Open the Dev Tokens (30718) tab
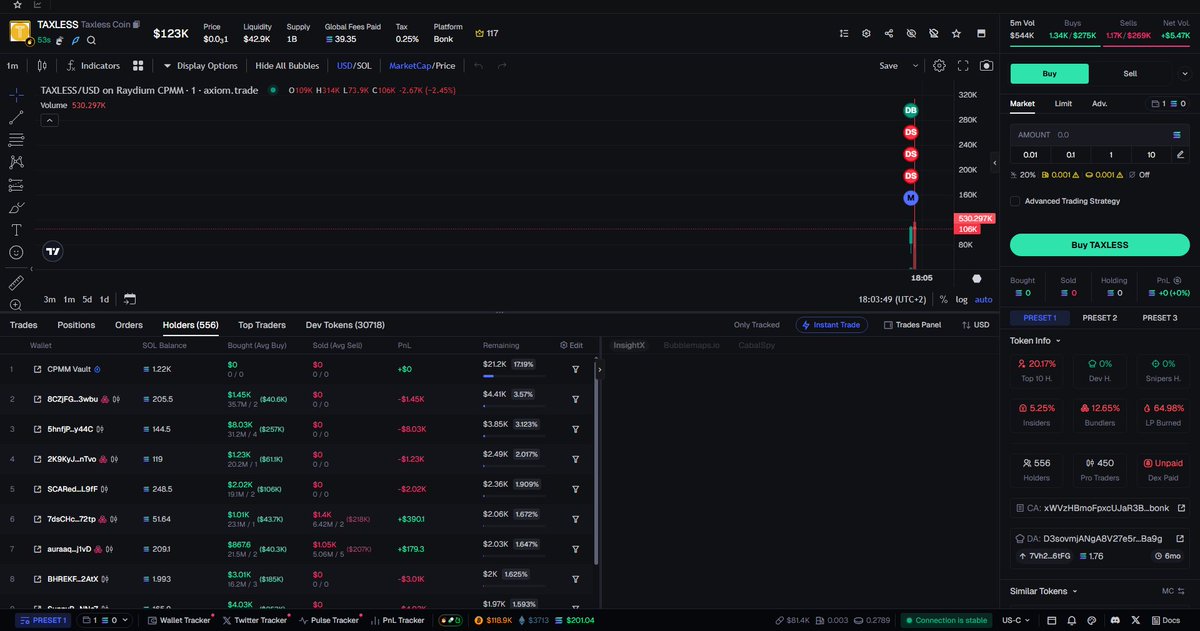This screenshot has width=1200, height=631. pos(345,325)
